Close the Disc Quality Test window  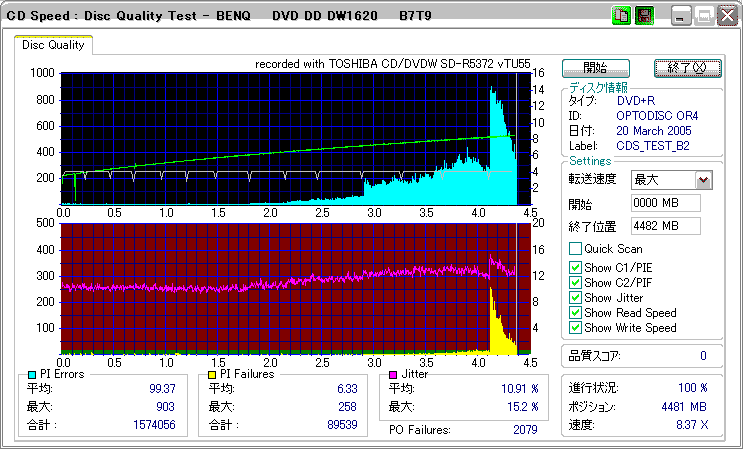[x=726, y=17]
